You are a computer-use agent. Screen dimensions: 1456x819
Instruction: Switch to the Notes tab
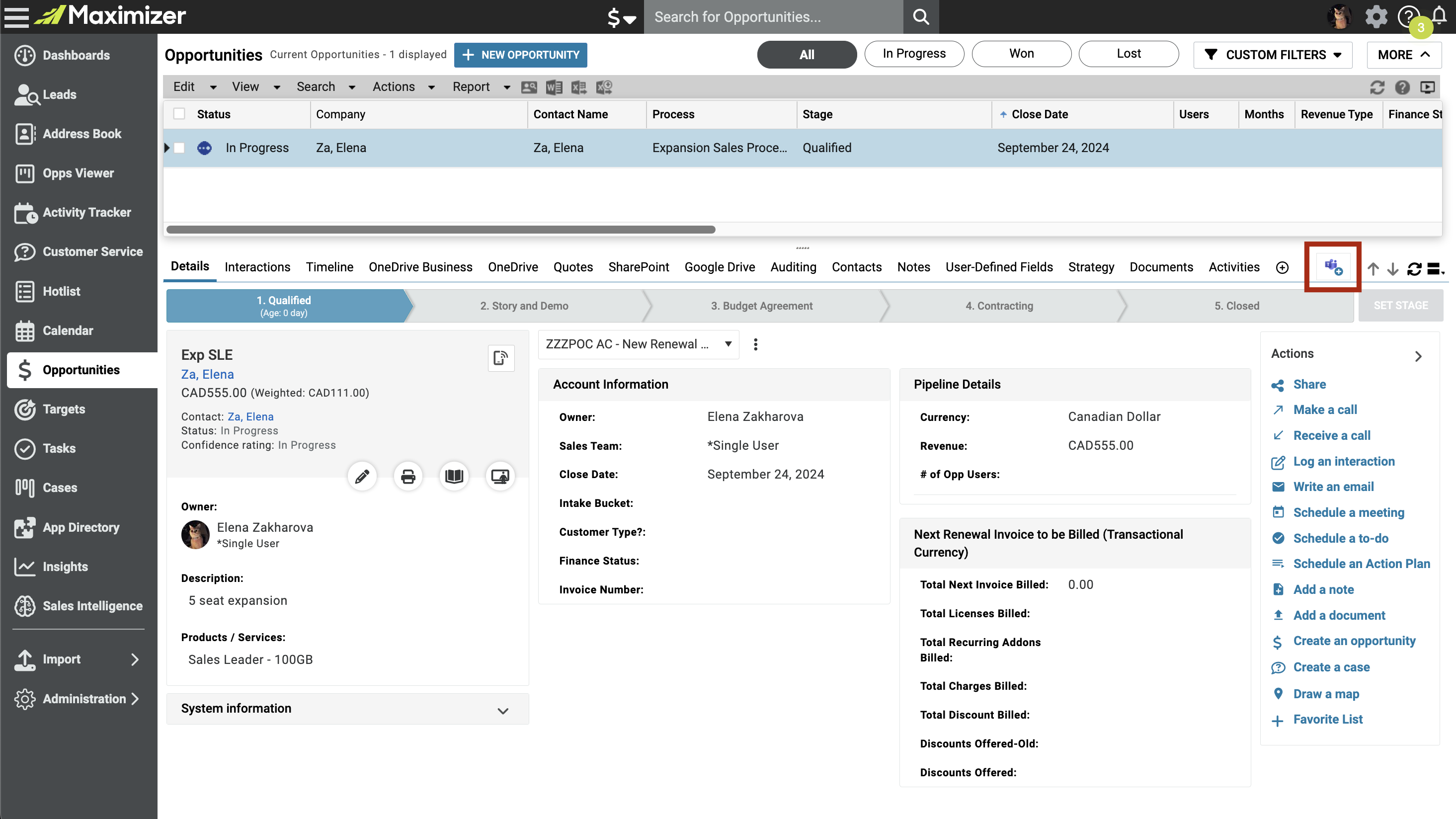913,267
